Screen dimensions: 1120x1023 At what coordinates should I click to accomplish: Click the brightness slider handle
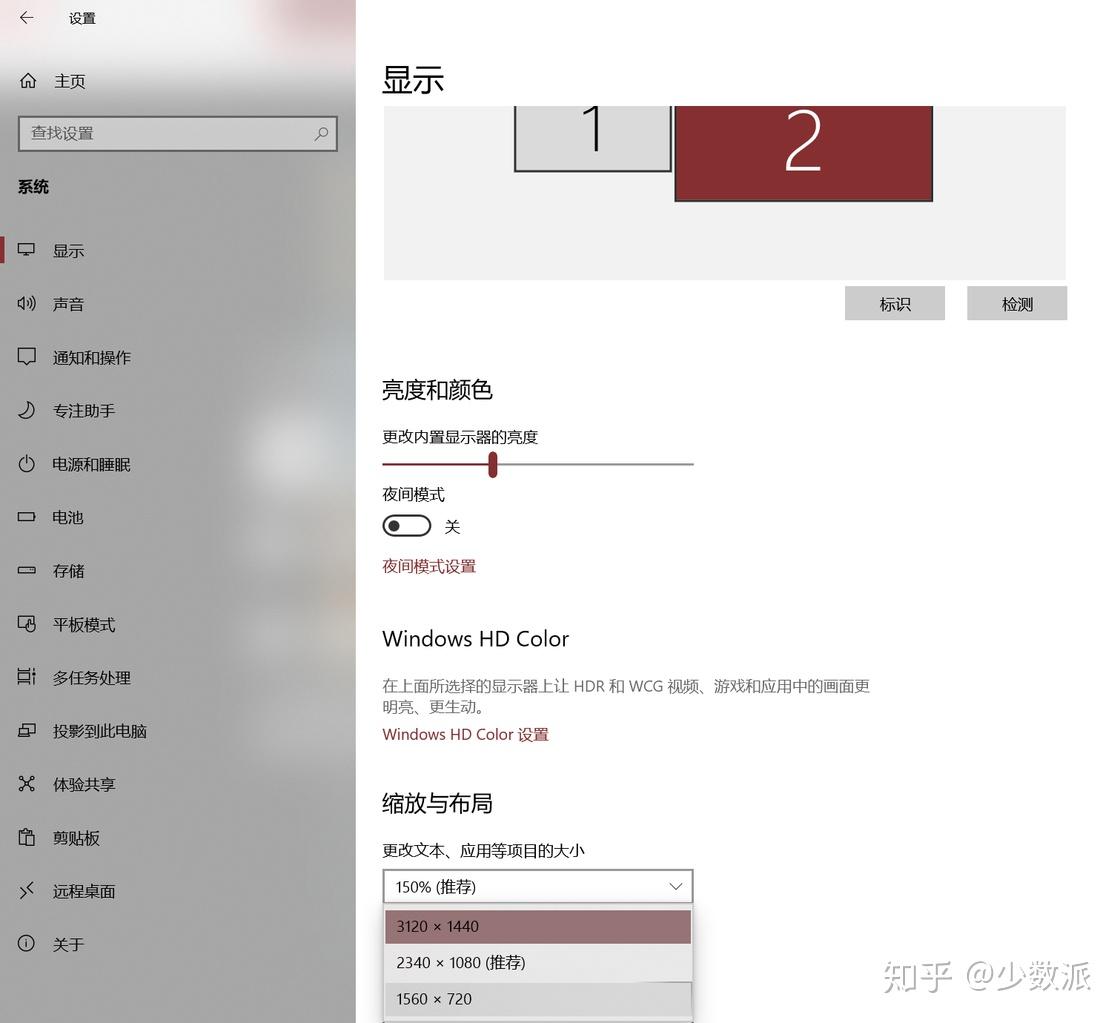[x=493, y=464]
